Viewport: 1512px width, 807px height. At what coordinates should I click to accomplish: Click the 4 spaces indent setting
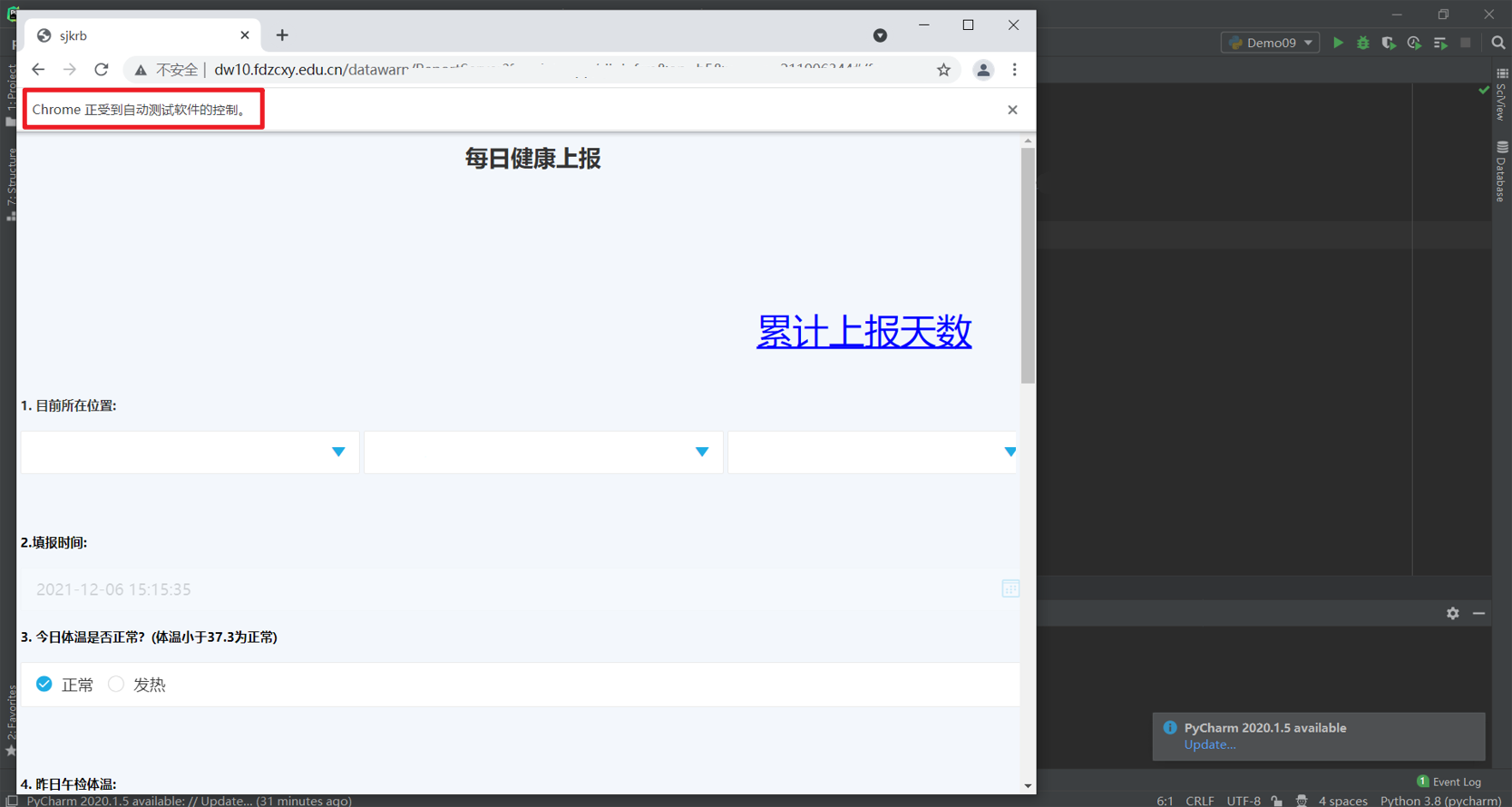tap(1342, 801)
